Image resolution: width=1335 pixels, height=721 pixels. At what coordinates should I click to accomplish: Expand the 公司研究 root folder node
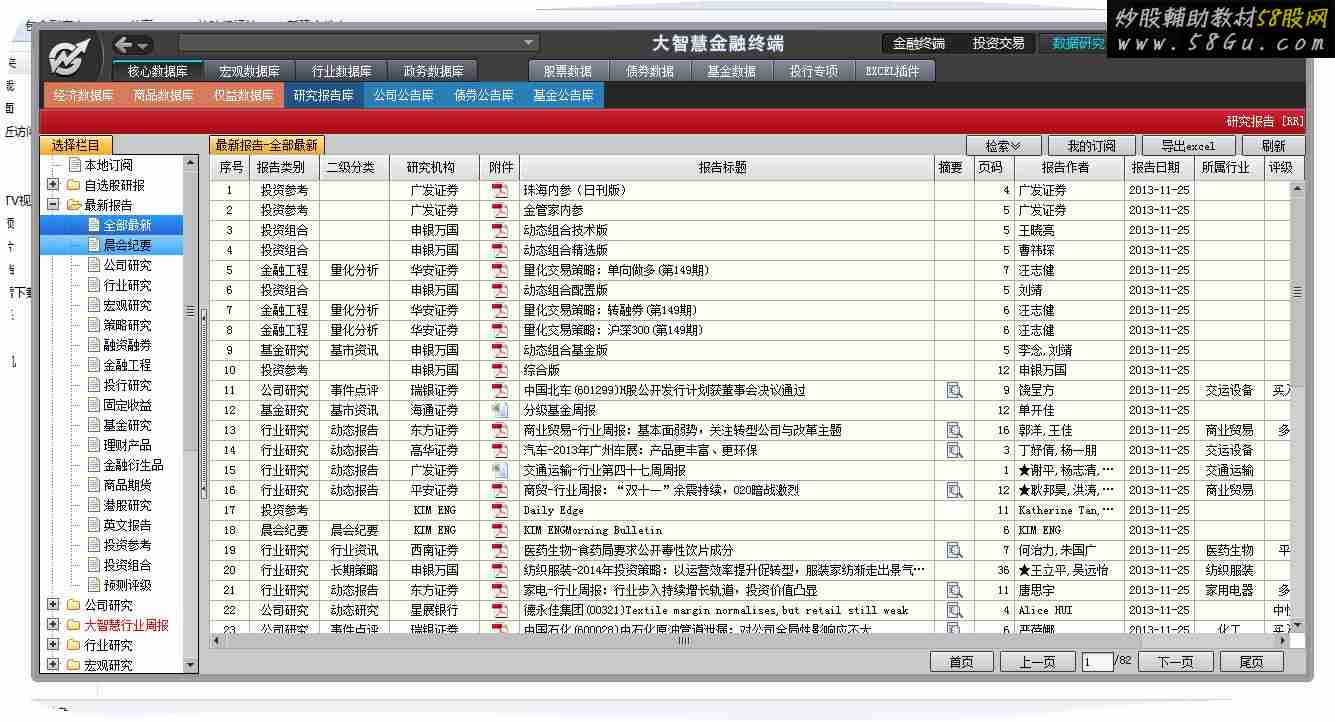(53, 605)
